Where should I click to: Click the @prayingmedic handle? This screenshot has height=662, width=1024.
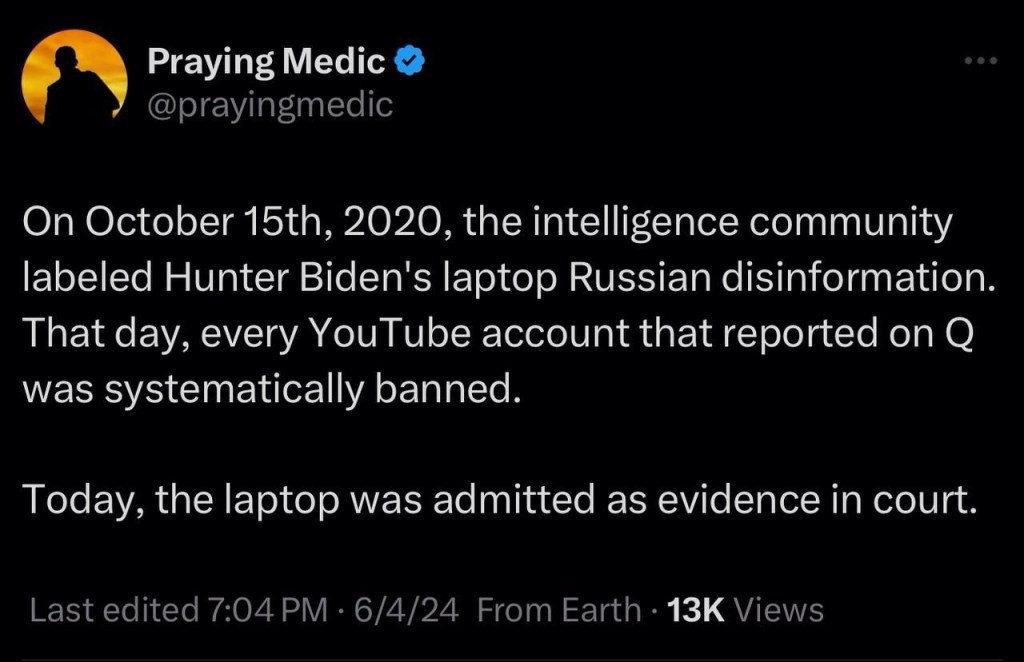point(270,104)
